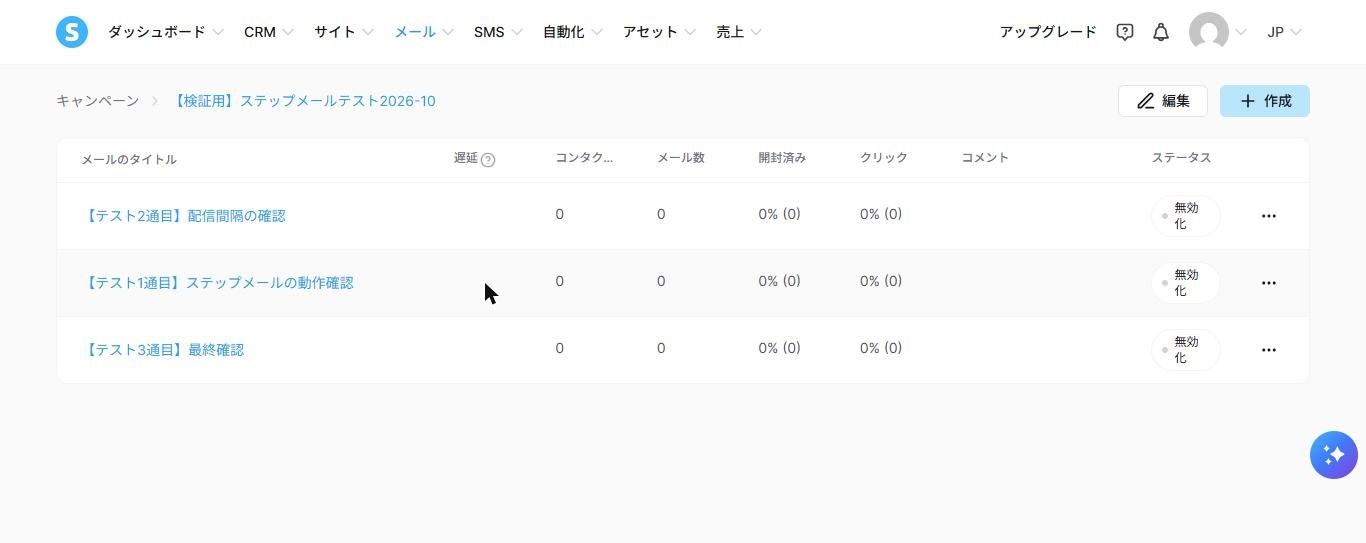The height and width of the screenshot is (543, 1366).
Task: Open the help question-mark icon
Action: pyautogui.click(x=1125, y=32)
